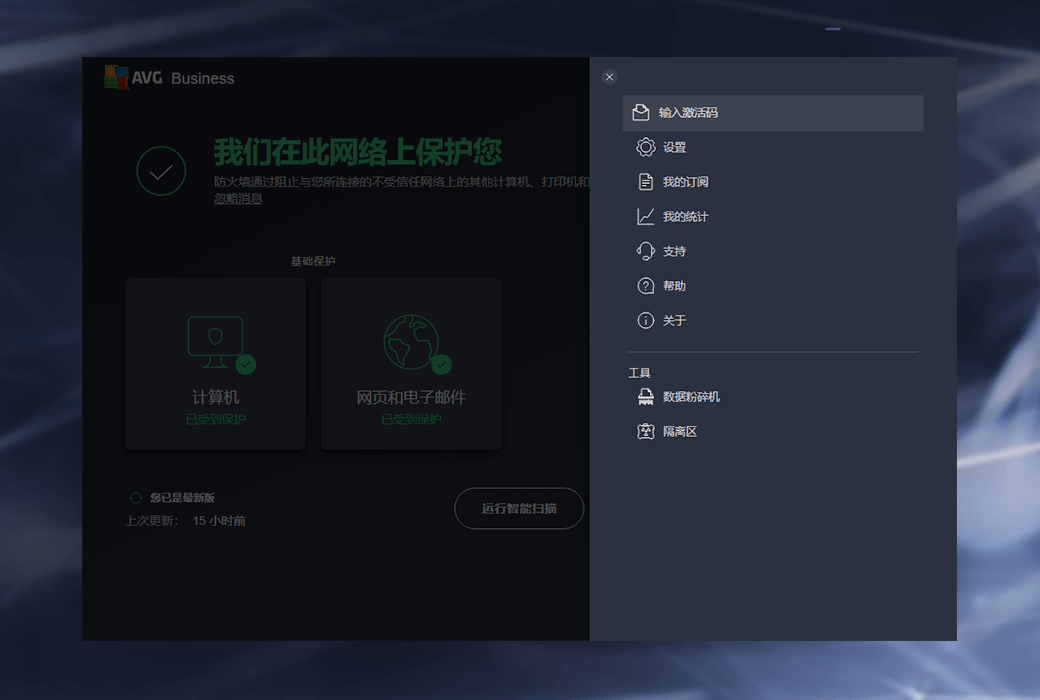The image size is (1040, 700).
Task: Open 关于 via the info icon
Action: [646, 321]
